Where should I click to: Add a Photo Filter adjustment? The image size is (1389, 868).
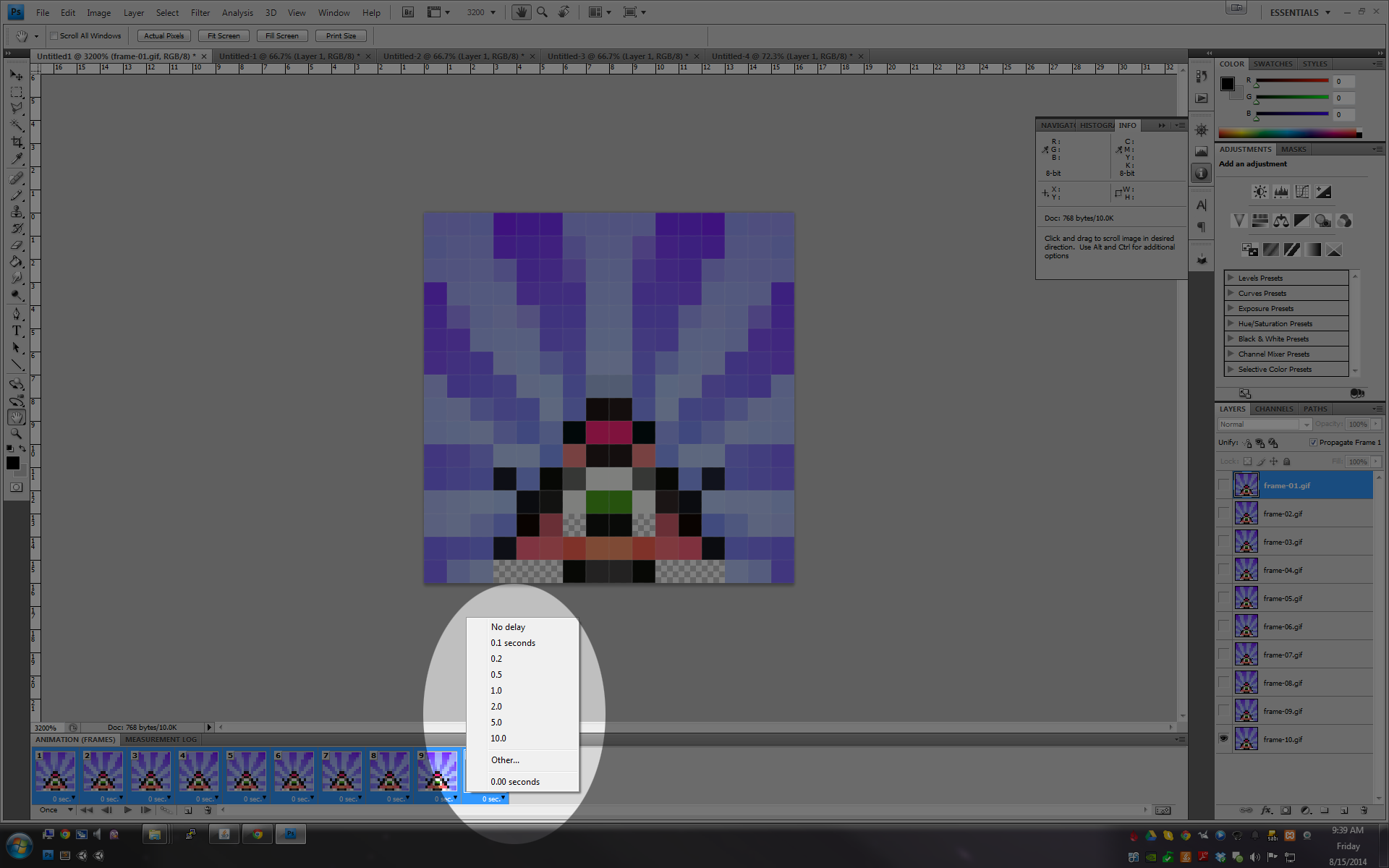(1323, 221)
